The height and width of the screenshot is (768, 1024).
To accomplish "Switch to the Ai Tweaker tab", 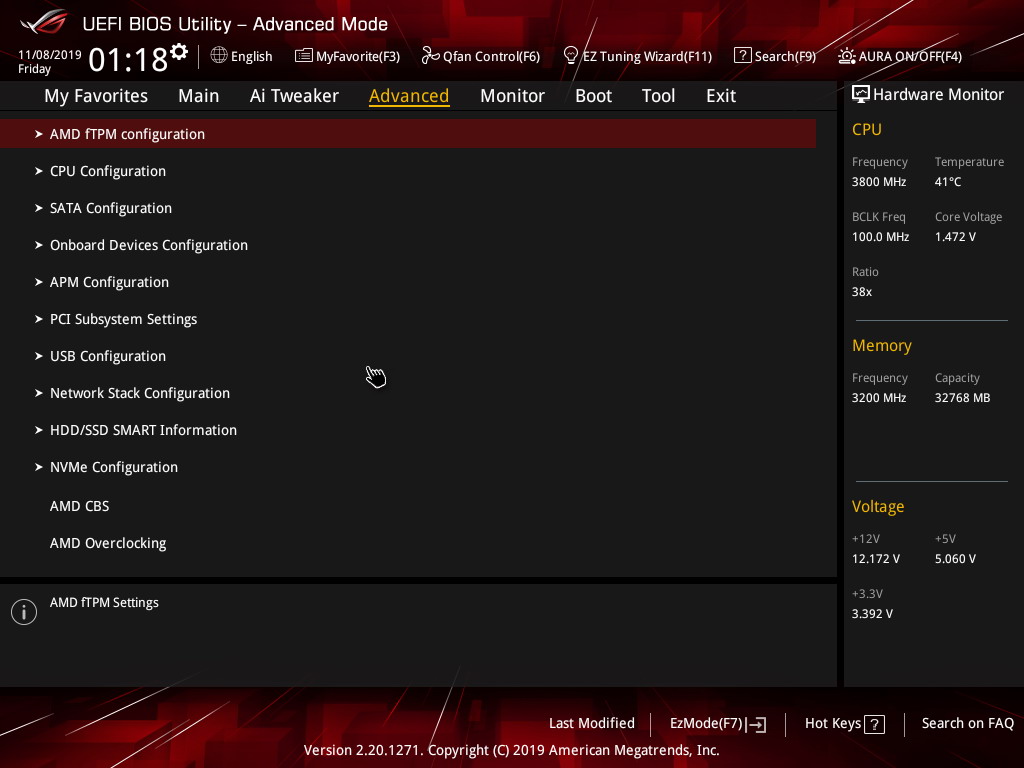I will (294, 96).
